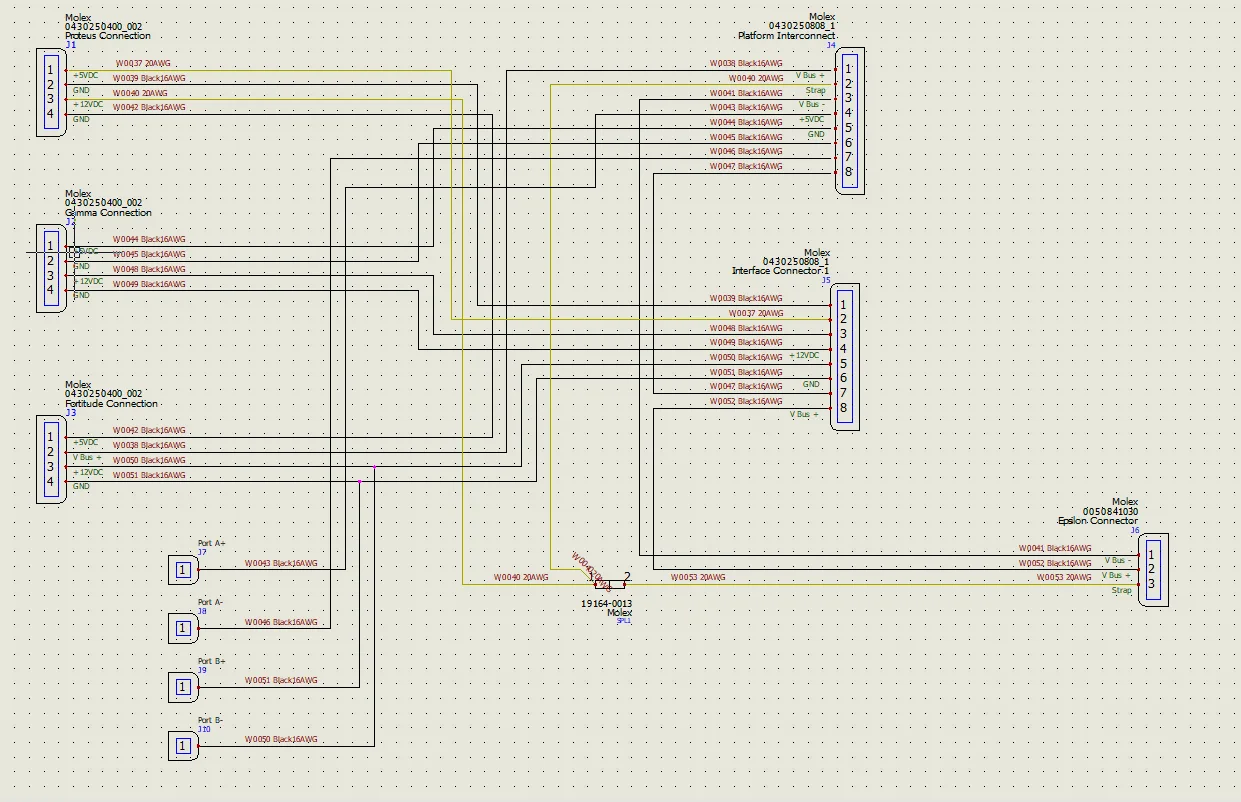Select the J5 Interface Connector 1 symbol
This screenshot has height=802, width=1241.
coord(844,356)
